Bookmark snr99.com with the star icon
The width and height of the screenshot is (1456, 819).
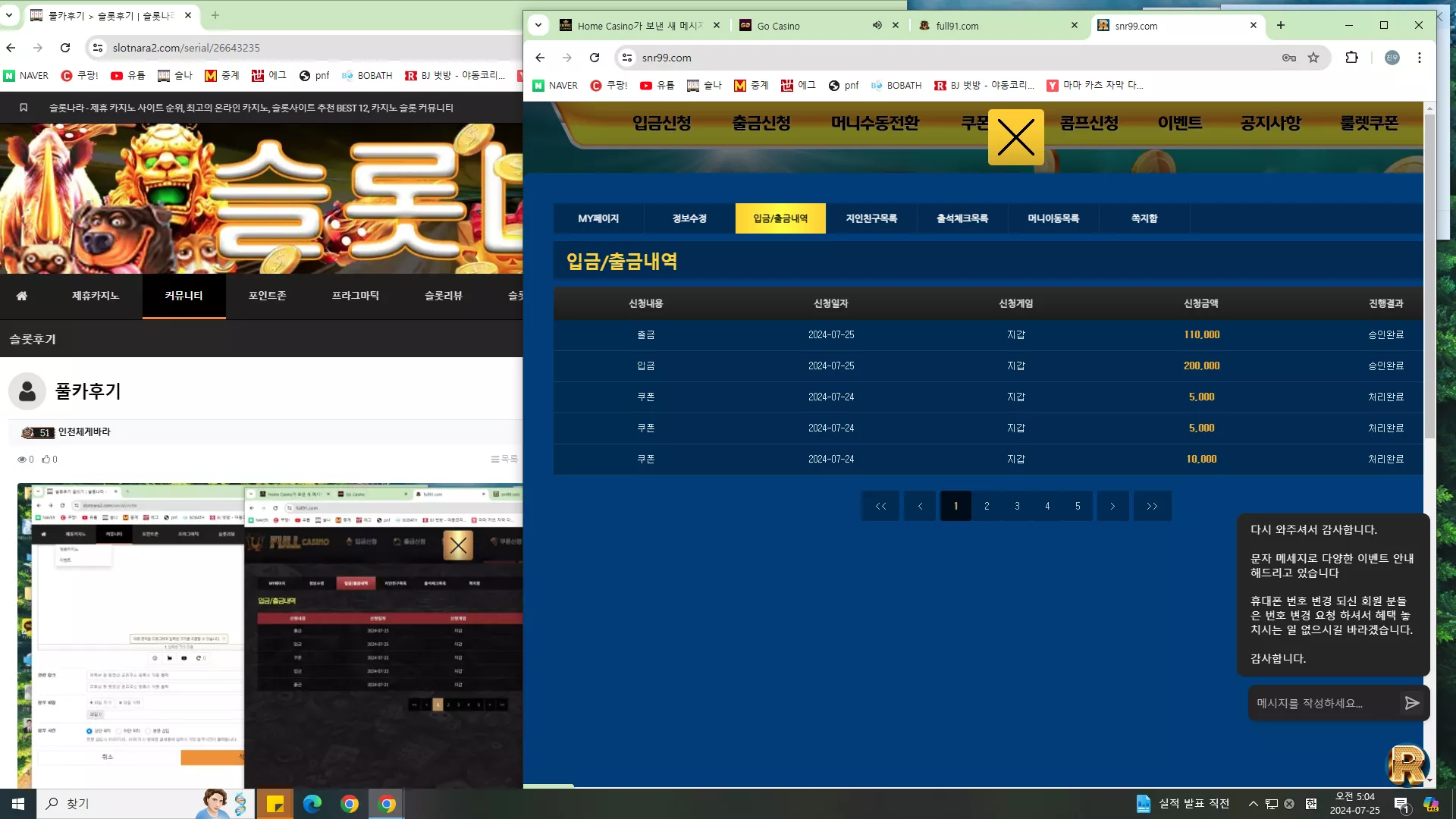coord(1313,58)
